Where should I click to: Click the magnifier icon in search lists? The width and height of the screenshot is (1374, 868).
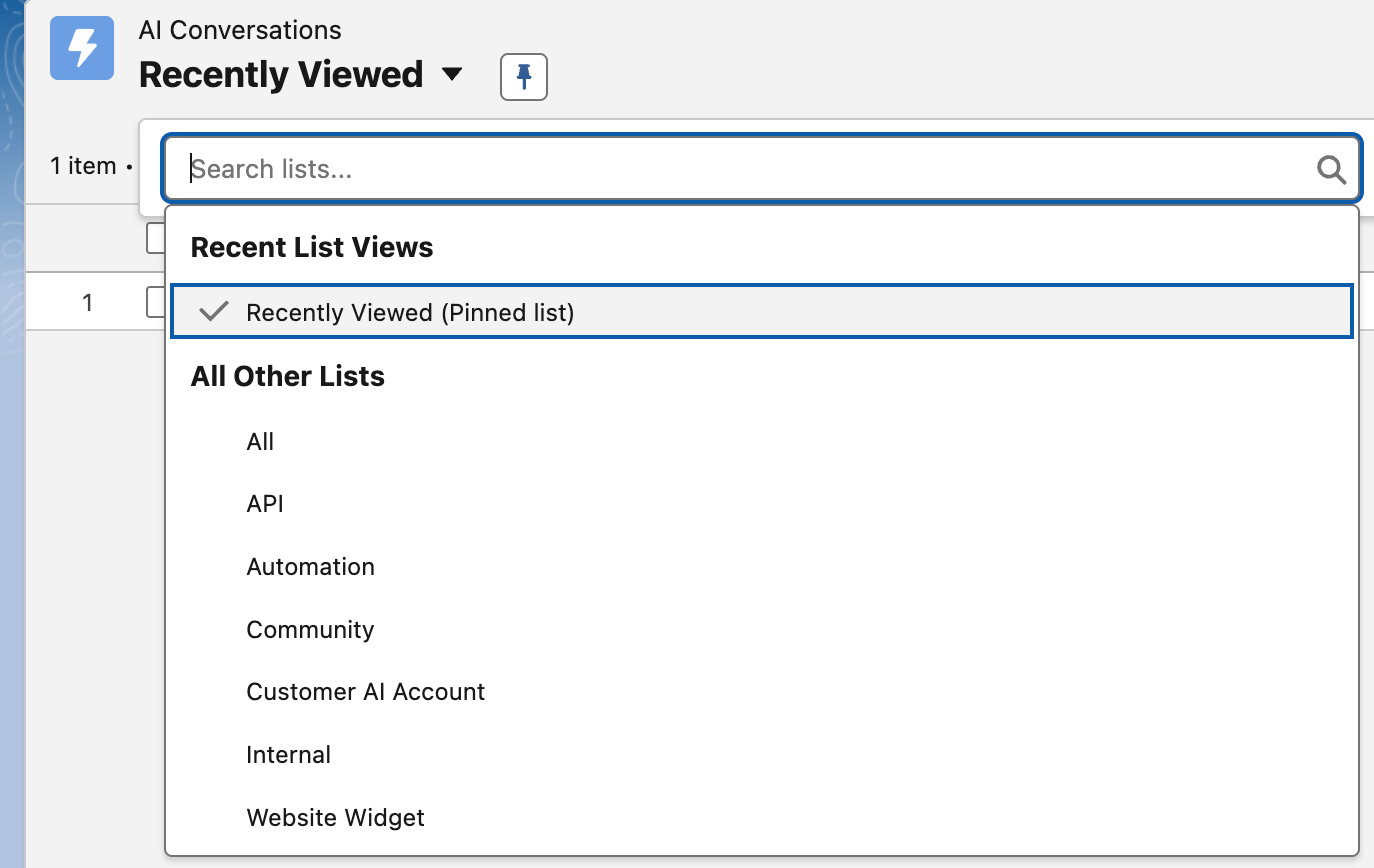click(1331, 169)
